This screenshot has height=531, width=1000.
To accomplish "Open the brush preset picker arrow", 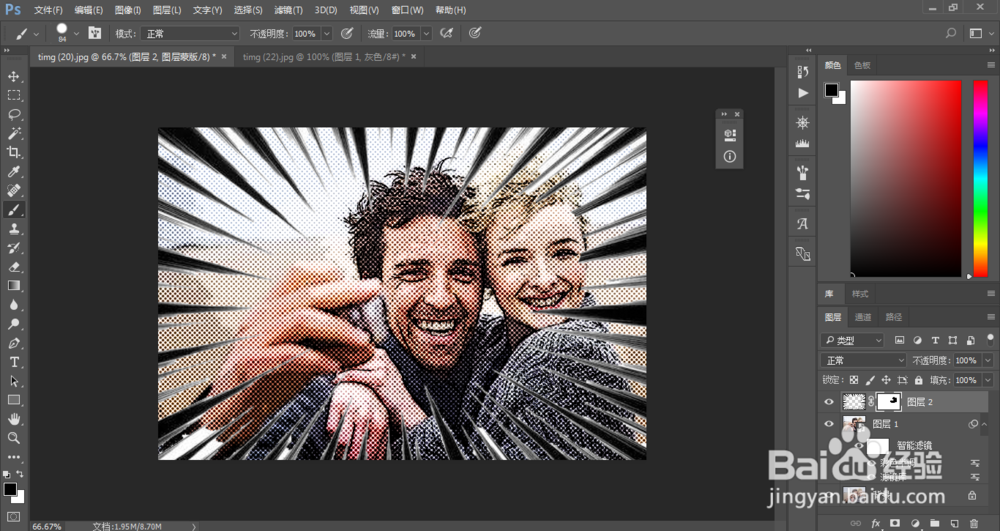I will 77,34.
